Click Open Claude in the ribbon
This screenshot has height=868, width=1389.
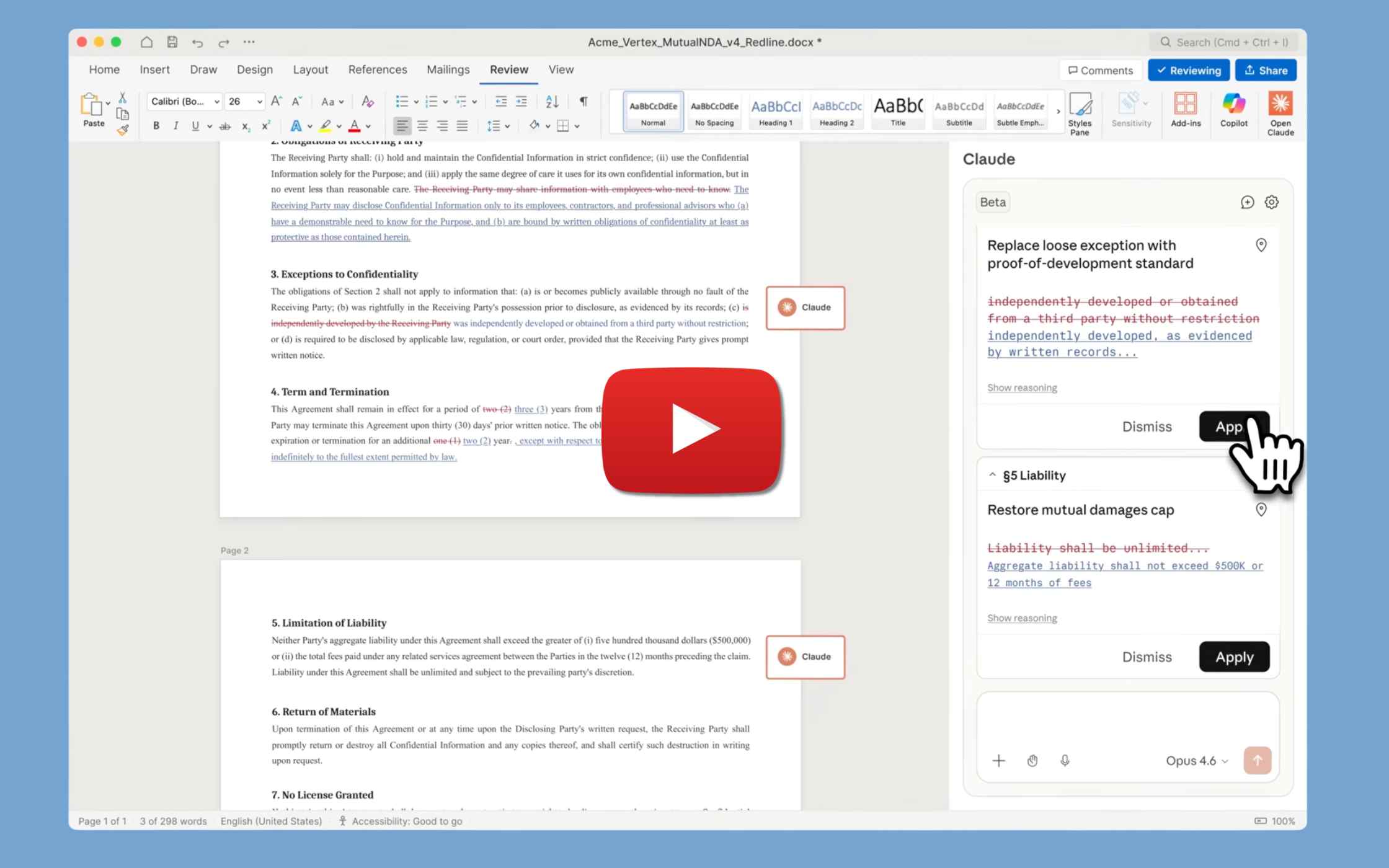pyautogui.click(x=1280, y=112)
